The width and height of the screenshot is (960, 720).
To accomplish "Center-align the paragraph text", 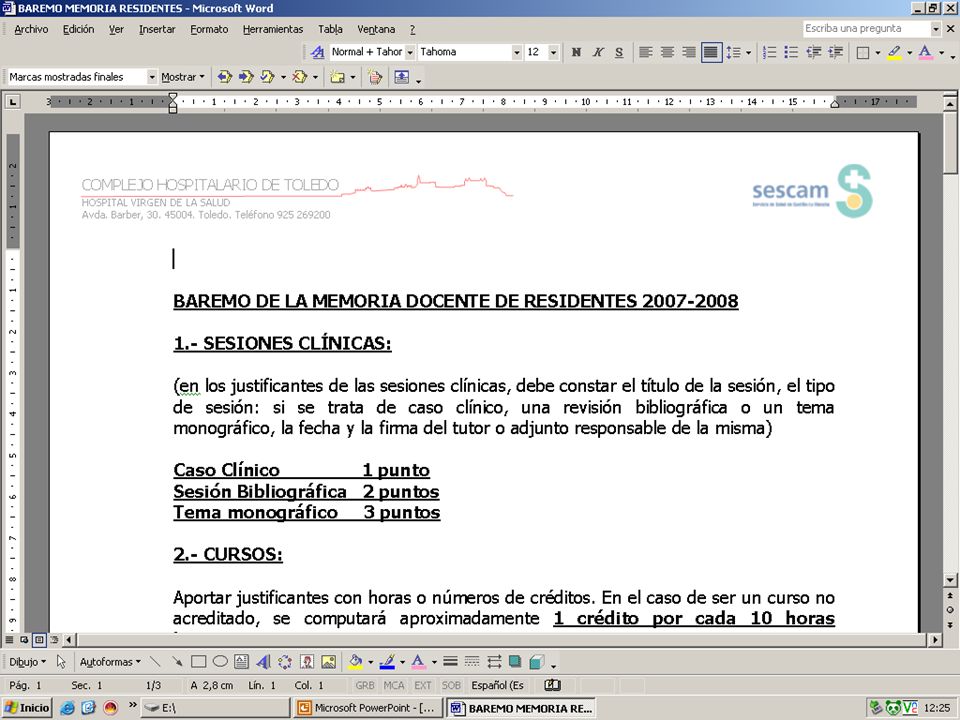I will click(667, 52).
